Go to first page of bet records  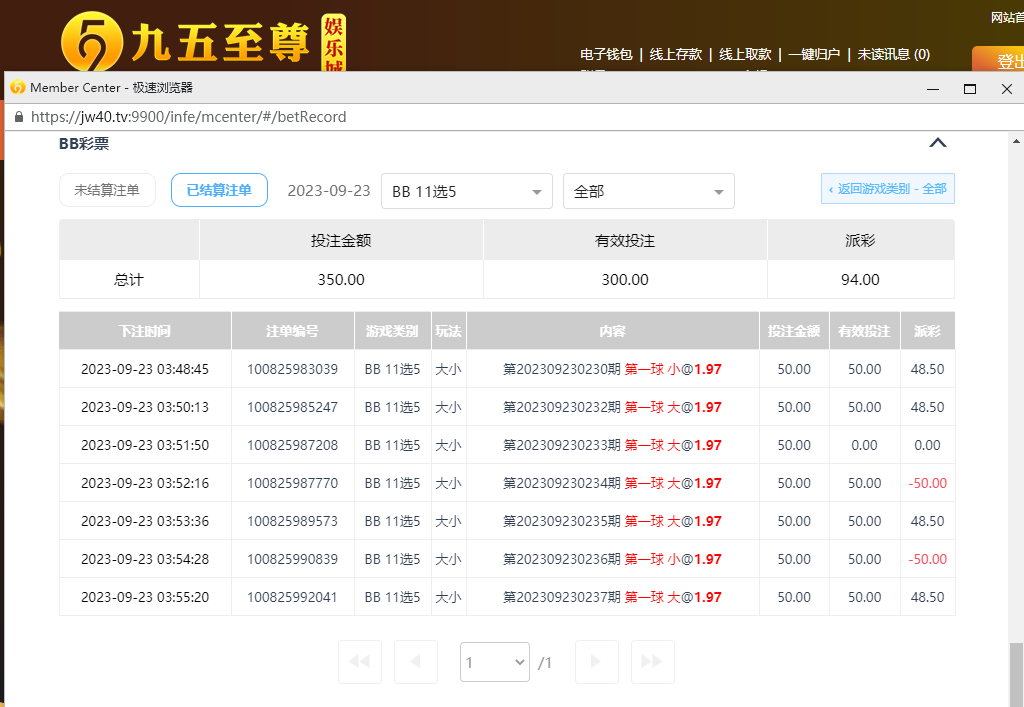360,662
